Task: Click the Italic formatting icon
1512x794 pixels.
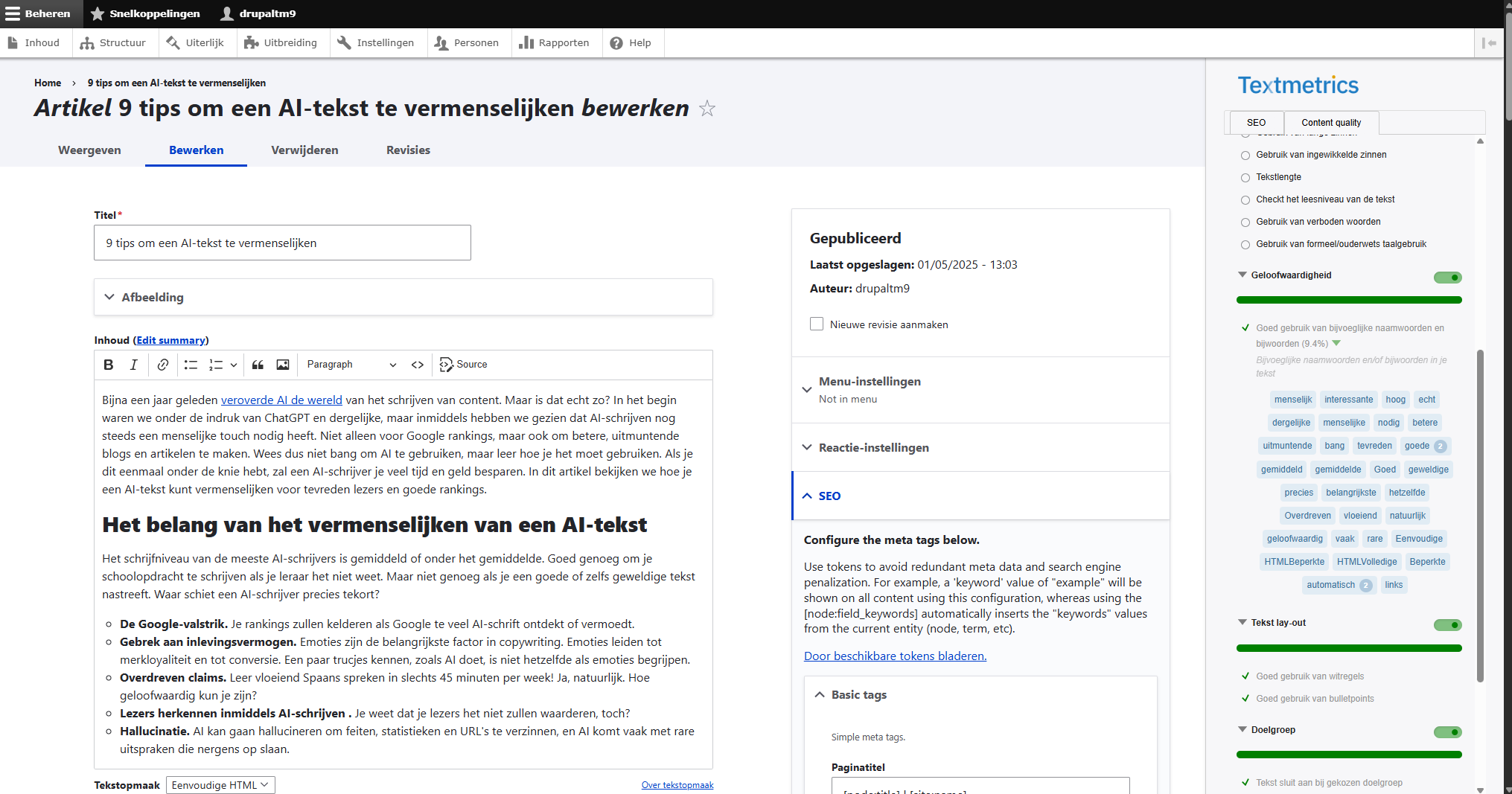Action: 134,365
